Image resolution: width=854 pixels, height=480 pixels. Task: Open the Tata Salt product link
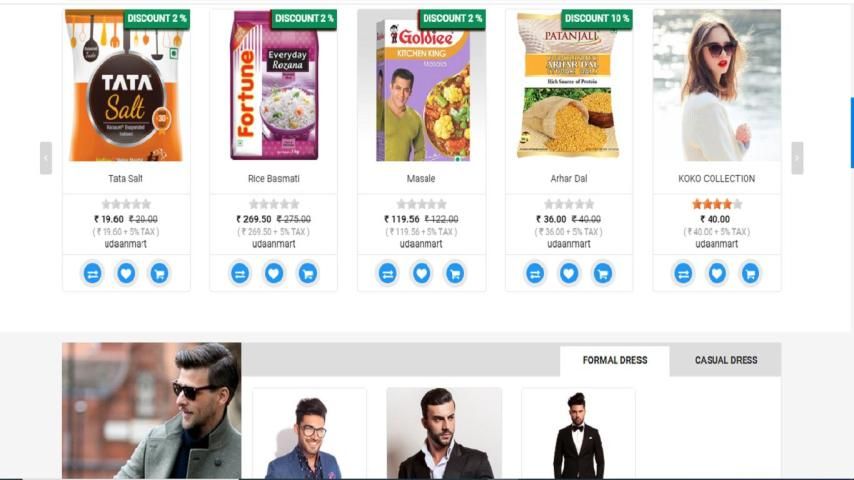[125, 179]
